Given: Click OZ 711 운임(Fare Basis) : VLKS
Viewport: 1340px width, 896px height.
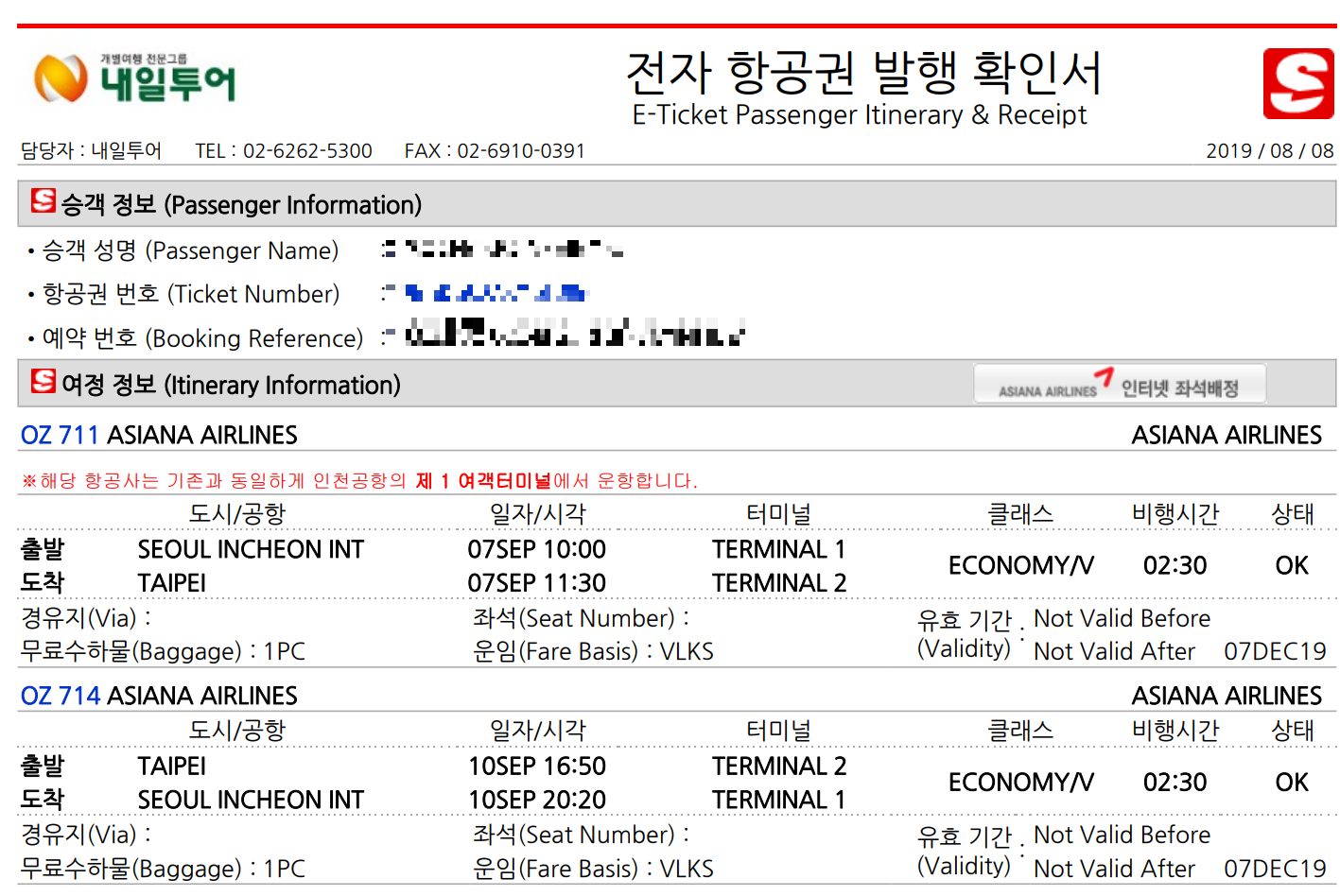Looking at the screenshot, I should pyautogui.click(x=593, y=651).
